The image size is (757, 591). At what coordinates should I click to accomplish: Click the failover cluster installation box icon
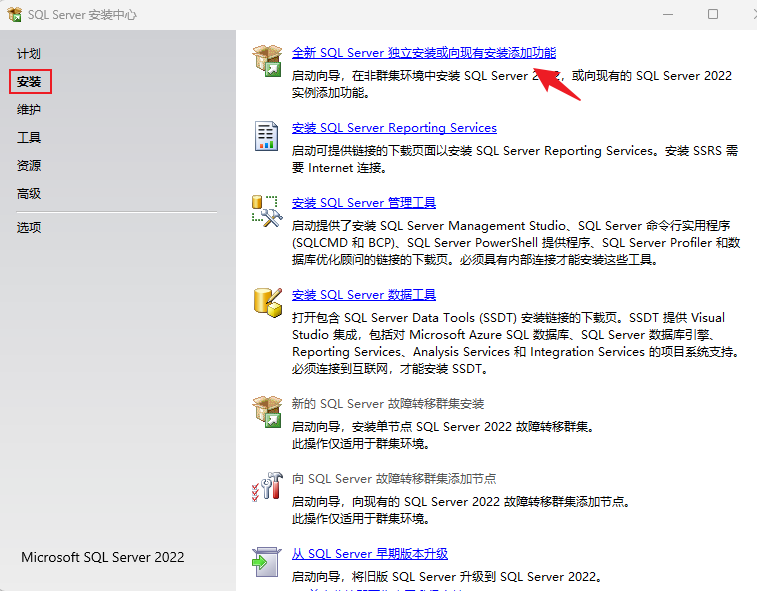tap(267, 411)
